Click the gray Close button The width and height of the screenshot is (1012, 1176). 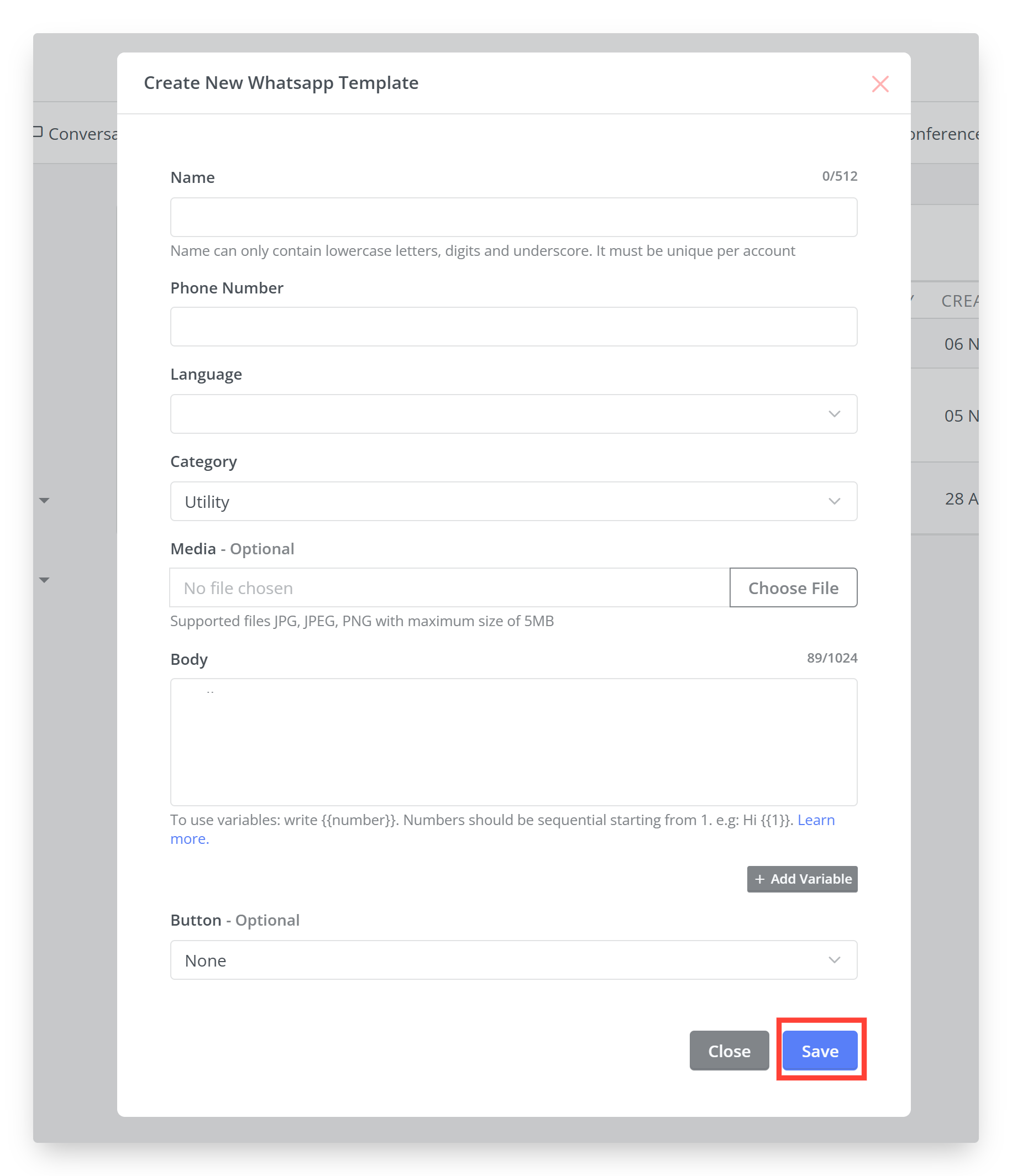pyautogui.click(x=730, y=1051)
